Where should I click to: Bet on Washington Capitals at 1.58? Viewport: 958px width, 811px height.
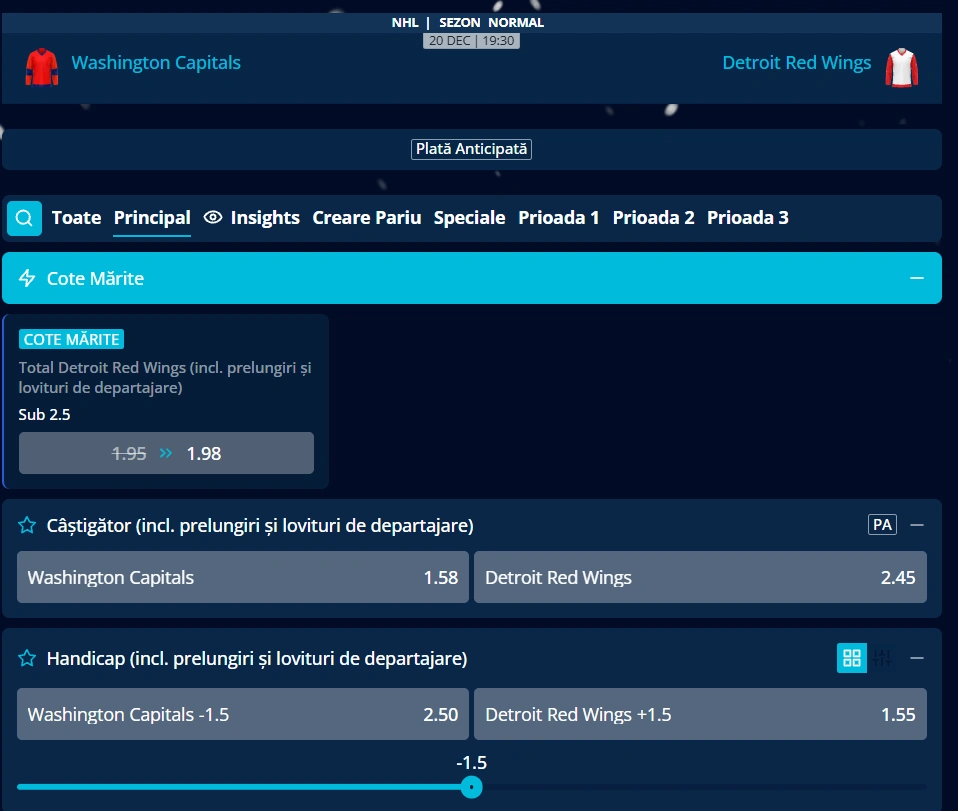(243, 577)
